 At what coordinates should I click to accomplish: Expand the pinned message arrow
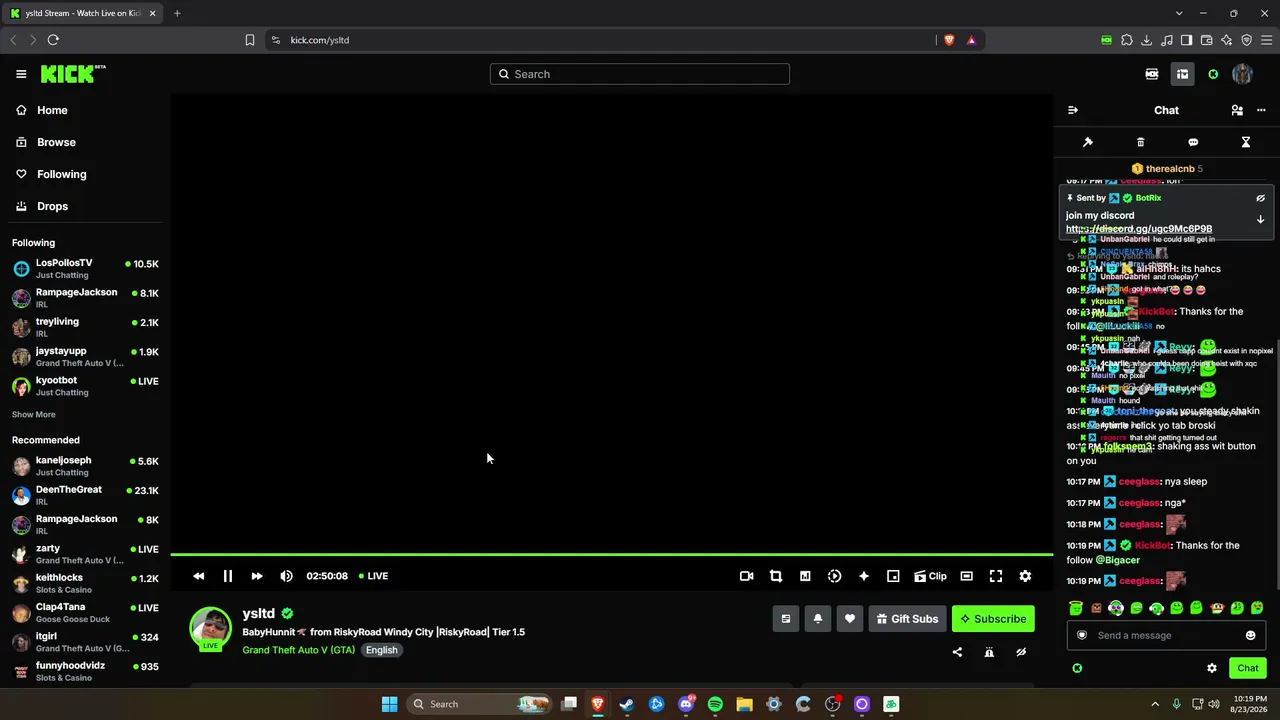[1261, 219]
